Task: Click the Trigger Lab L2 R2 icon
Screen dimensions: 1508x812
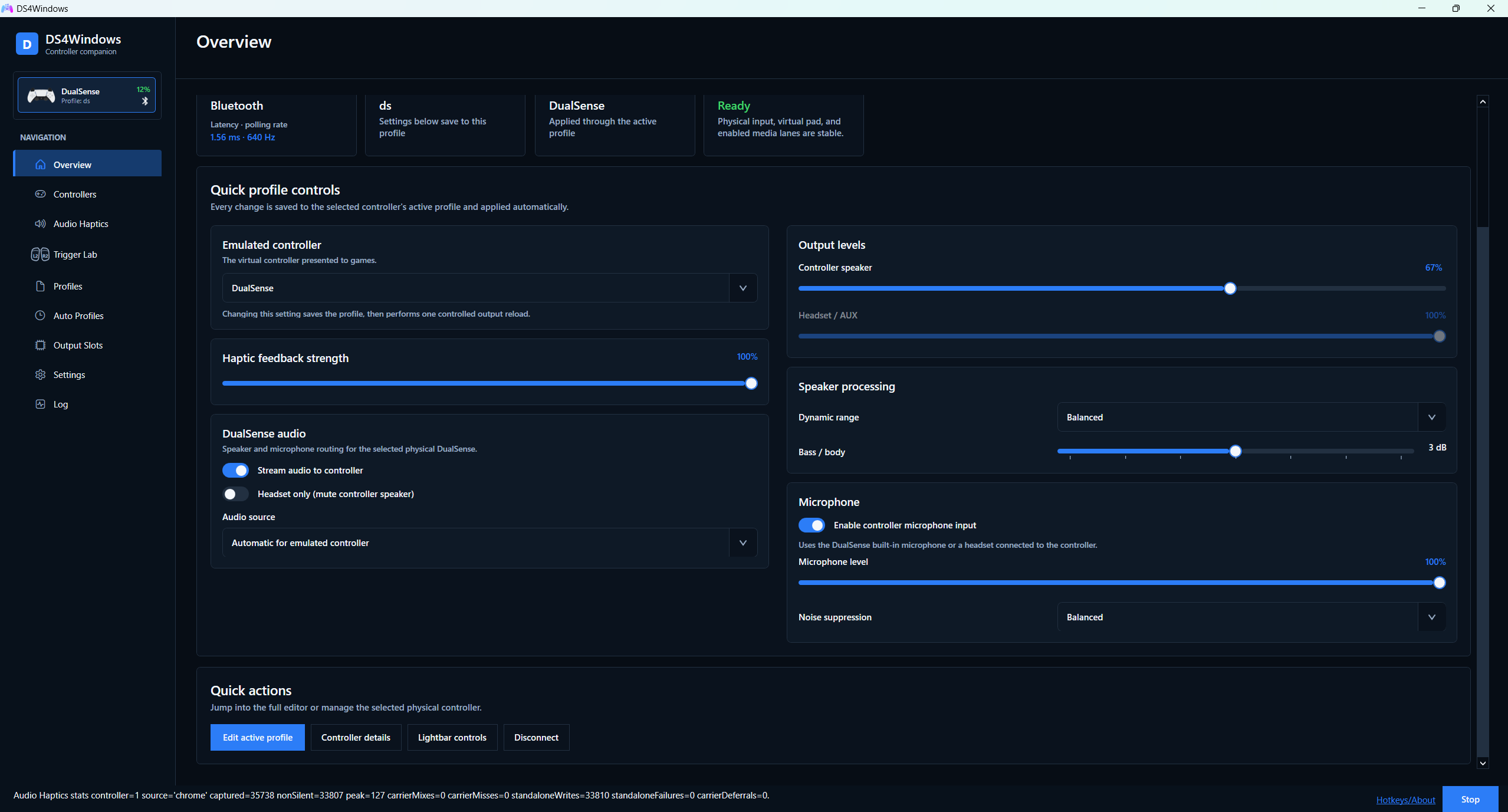Action: pos(40,254)
